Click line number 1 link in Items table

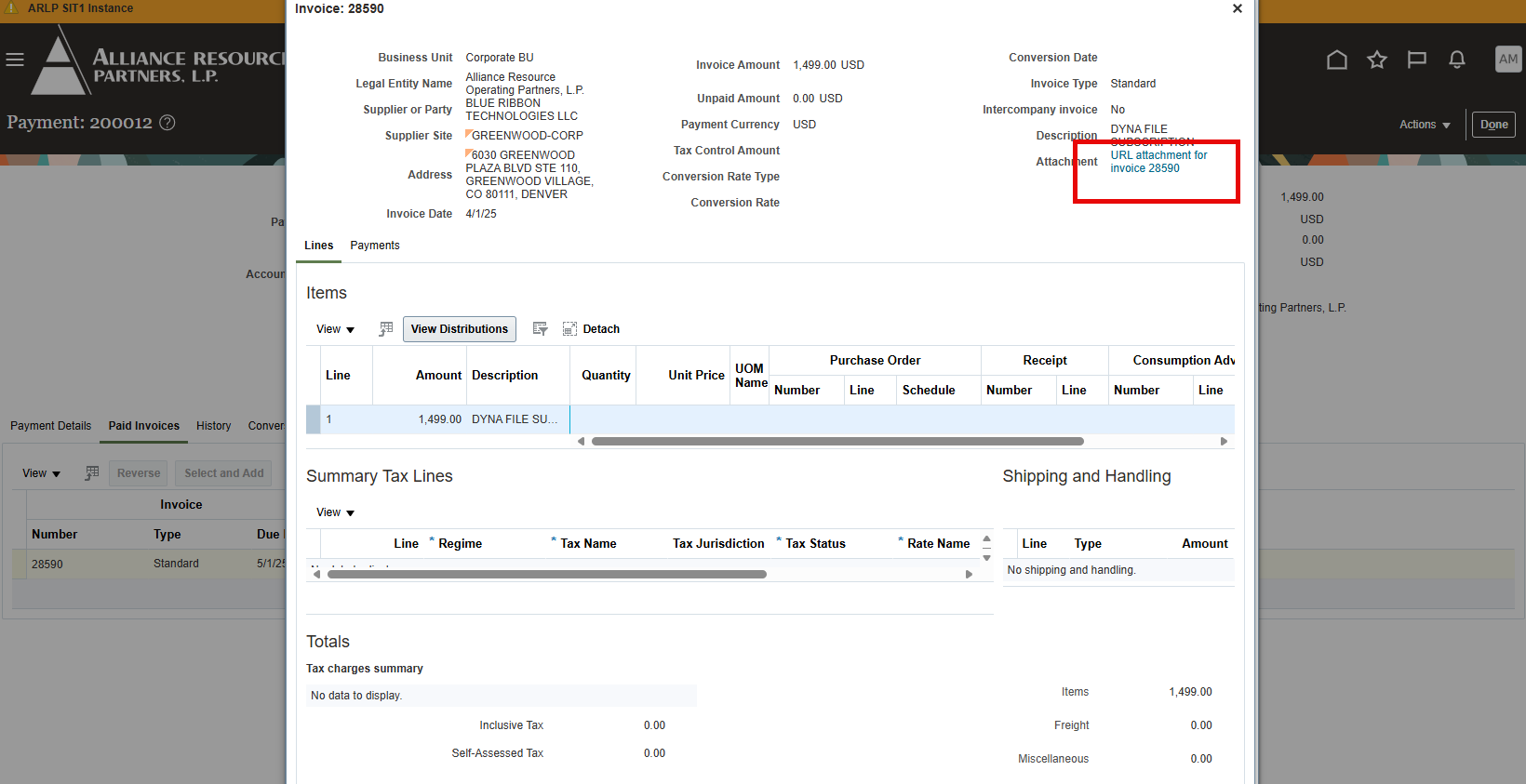(x=328, y=419)
